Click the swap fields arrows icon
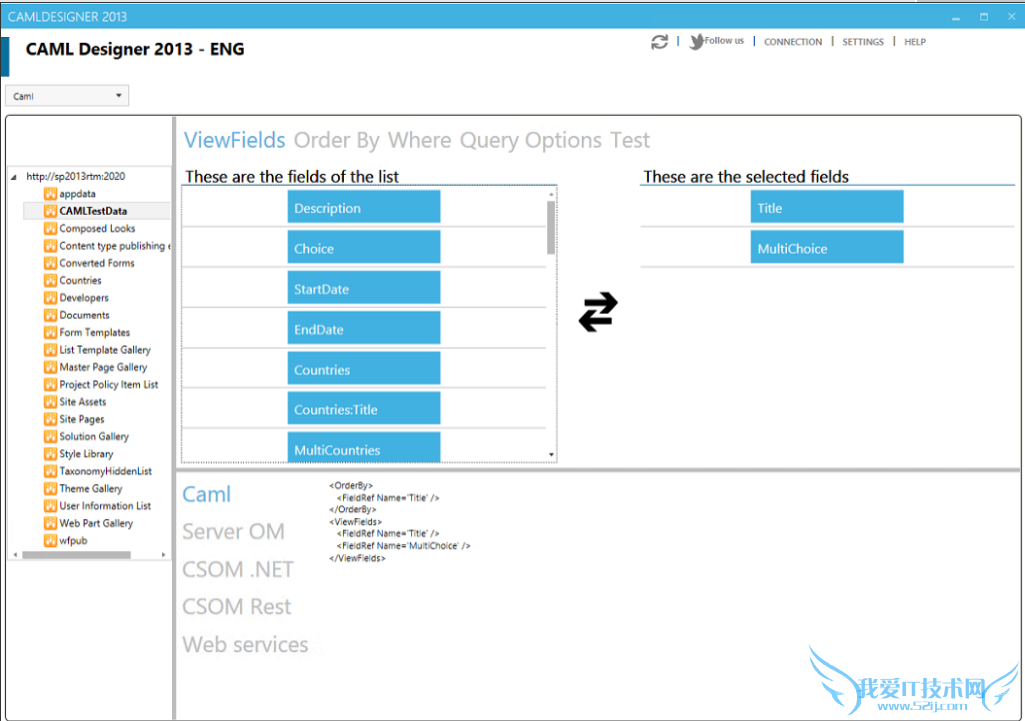This screenshot has height=721, width=1025. 598,312
